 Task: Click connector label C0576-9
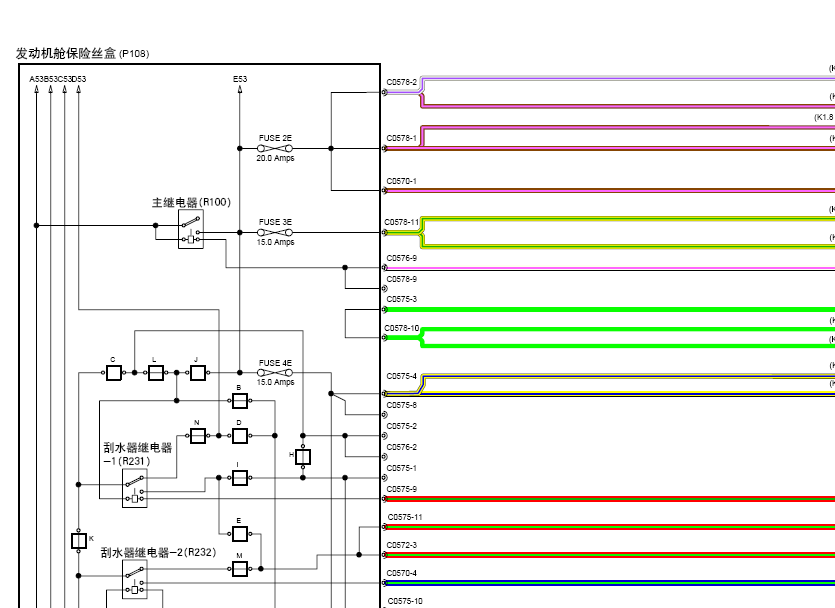[x=402, y=258]
